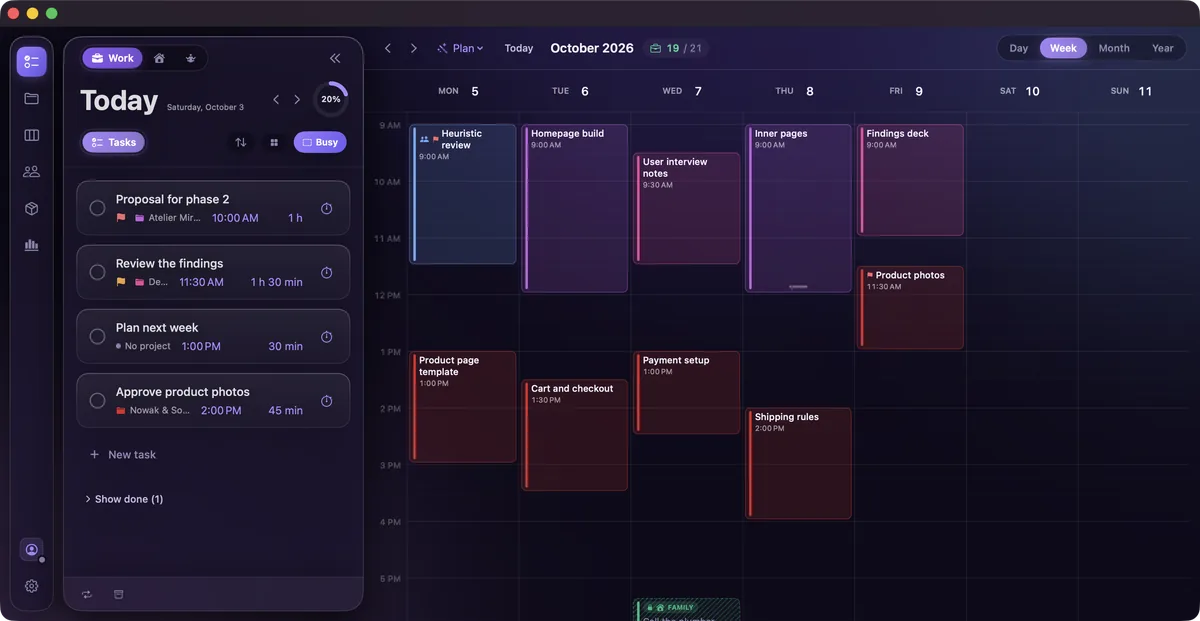Expand the Show done (1) section

[125, 499]
